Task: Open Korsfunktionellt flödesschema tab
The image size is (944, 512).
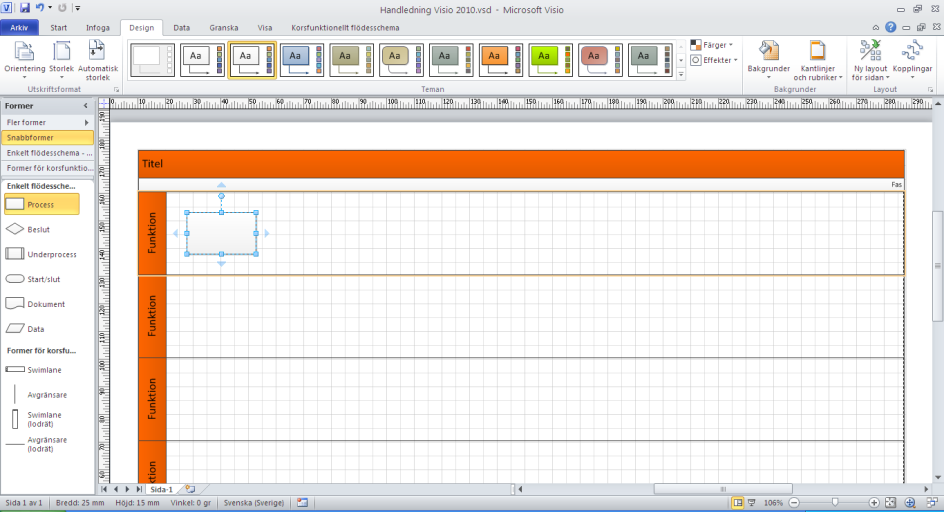Action: coord(345,28)
